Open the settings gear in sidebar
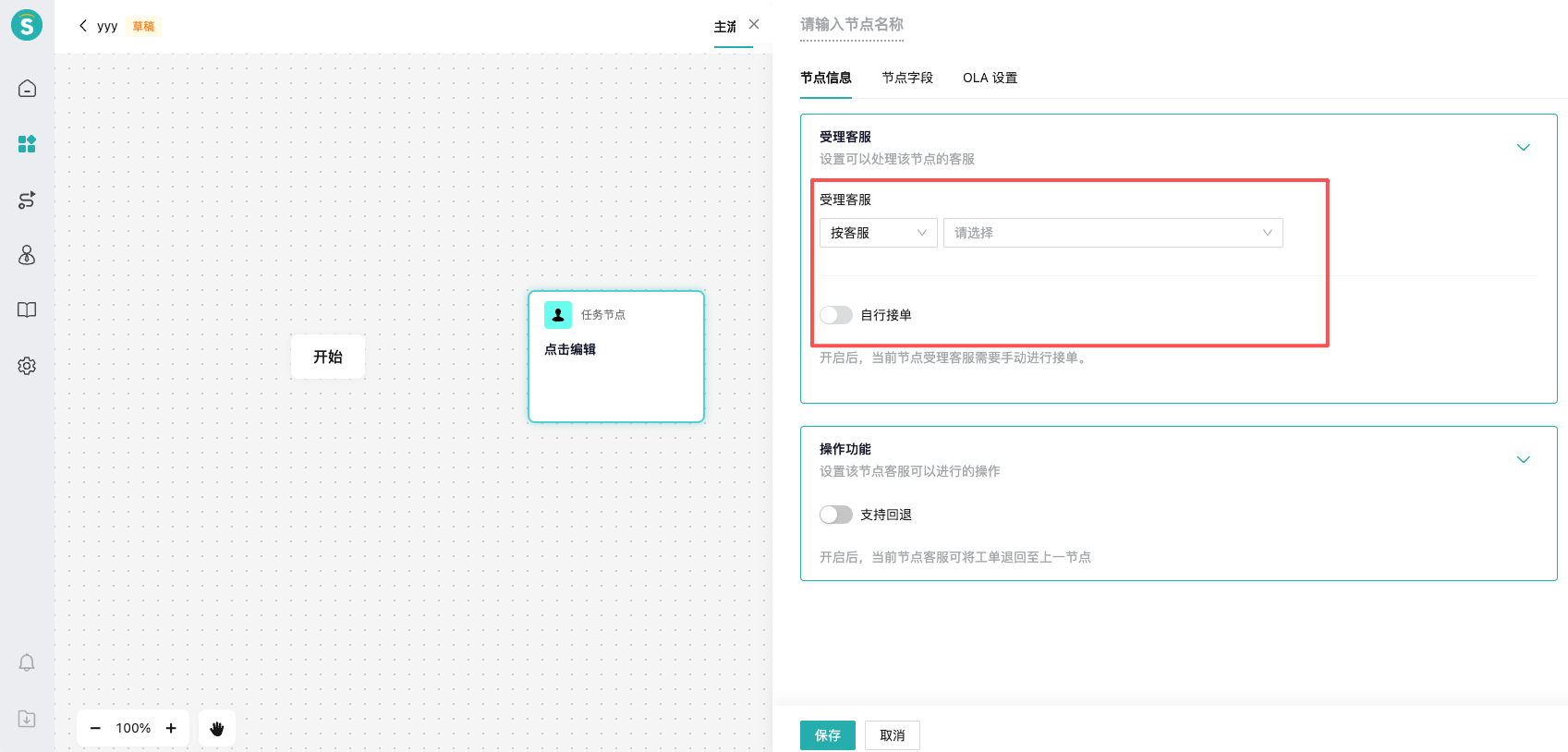 click(27, 366)
